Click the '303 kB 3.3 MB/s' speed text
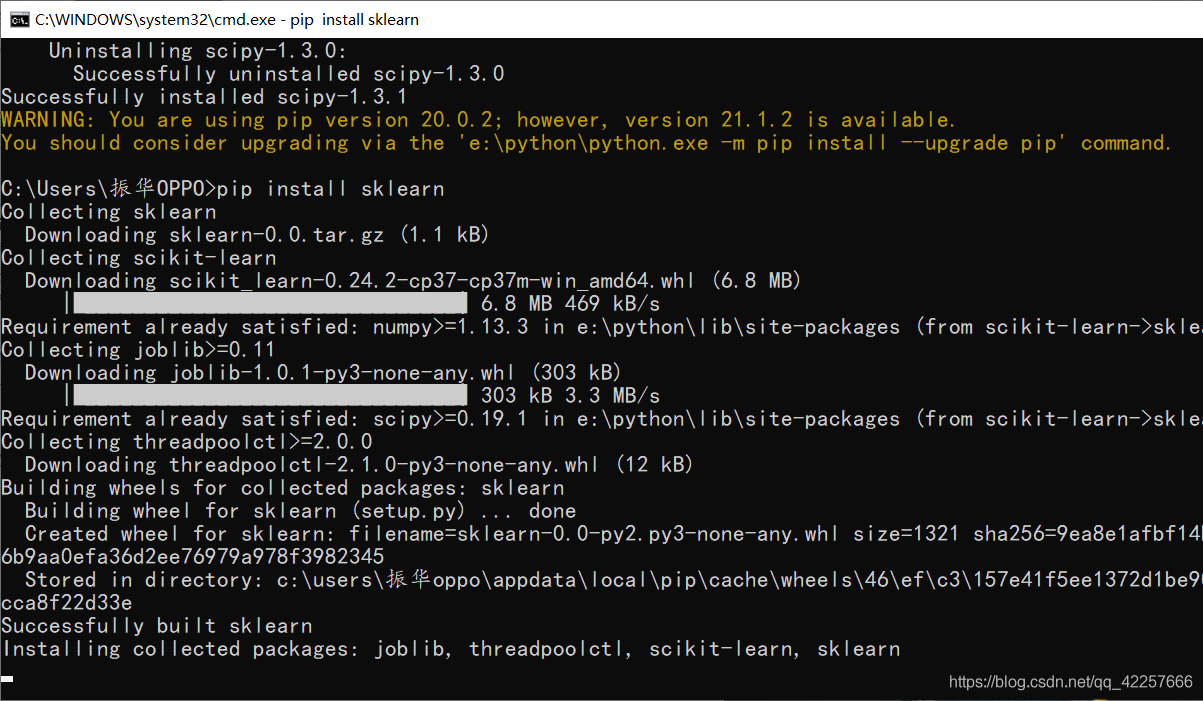The image size is (1203, 701). [570, 396]
